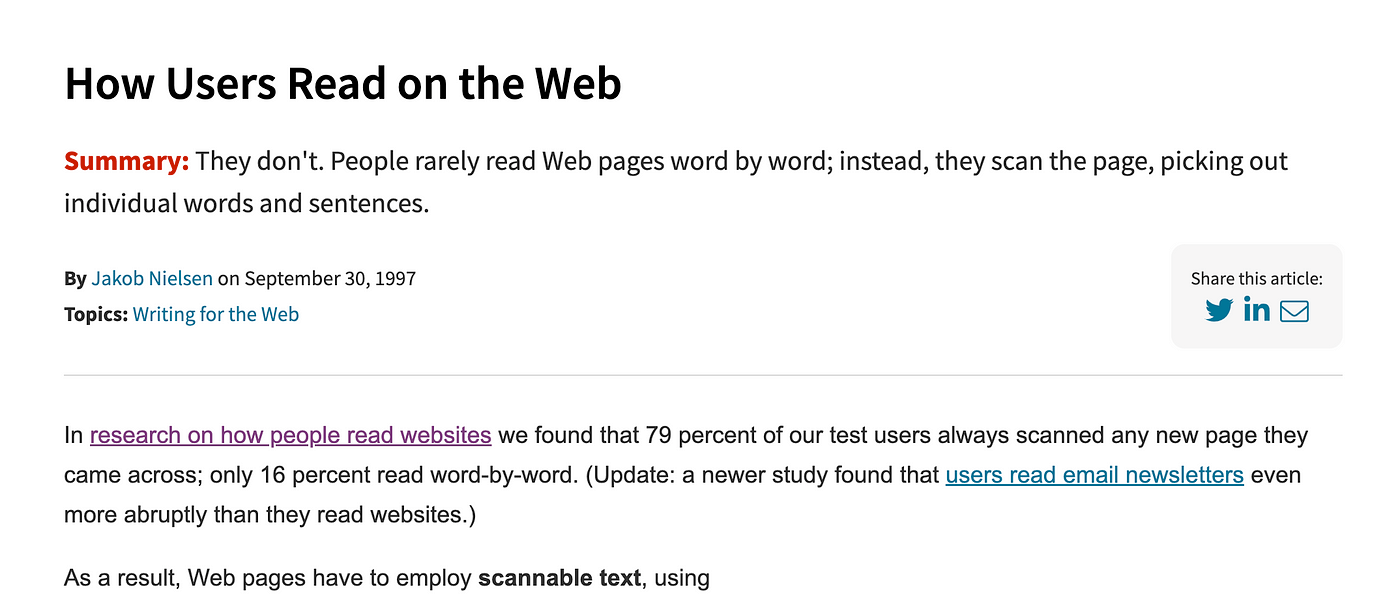This screenshot has height=607, width=1400.
Task: Follow the research on how people read websites link
Action: coord(291,435)
